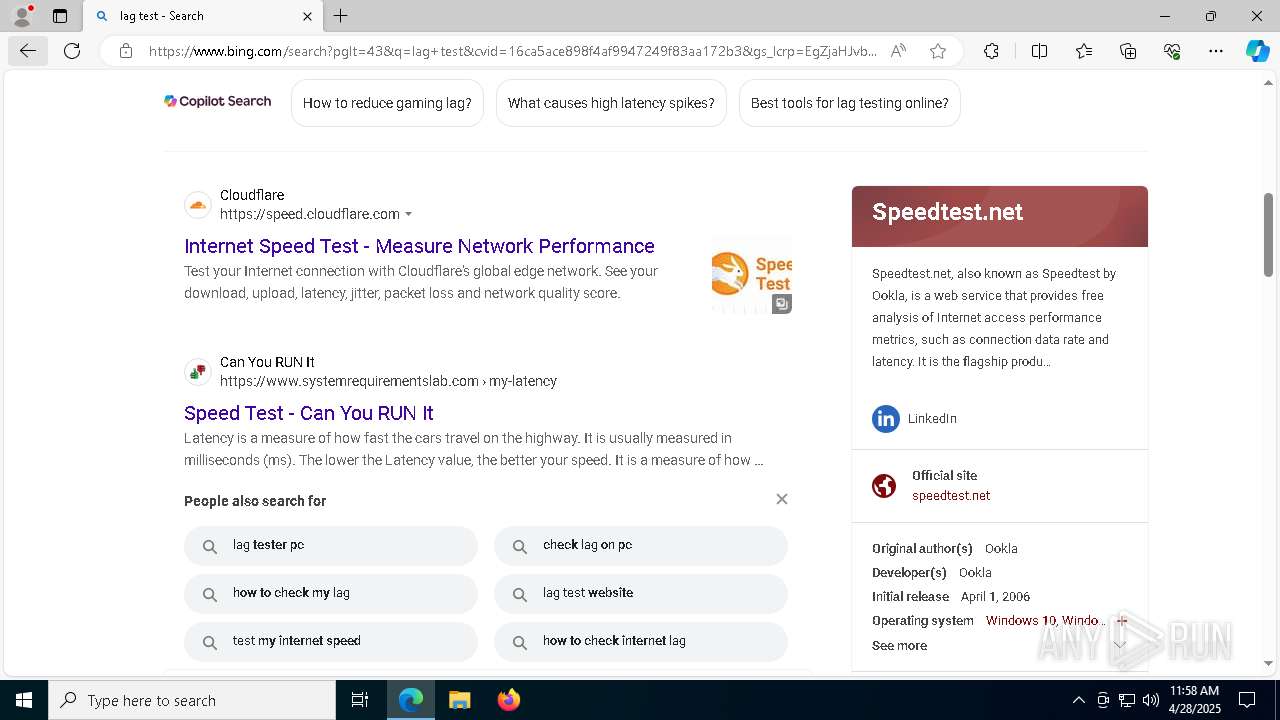Select 'What causes high latency spikes?' suggestion

click(x=611, y=103)
